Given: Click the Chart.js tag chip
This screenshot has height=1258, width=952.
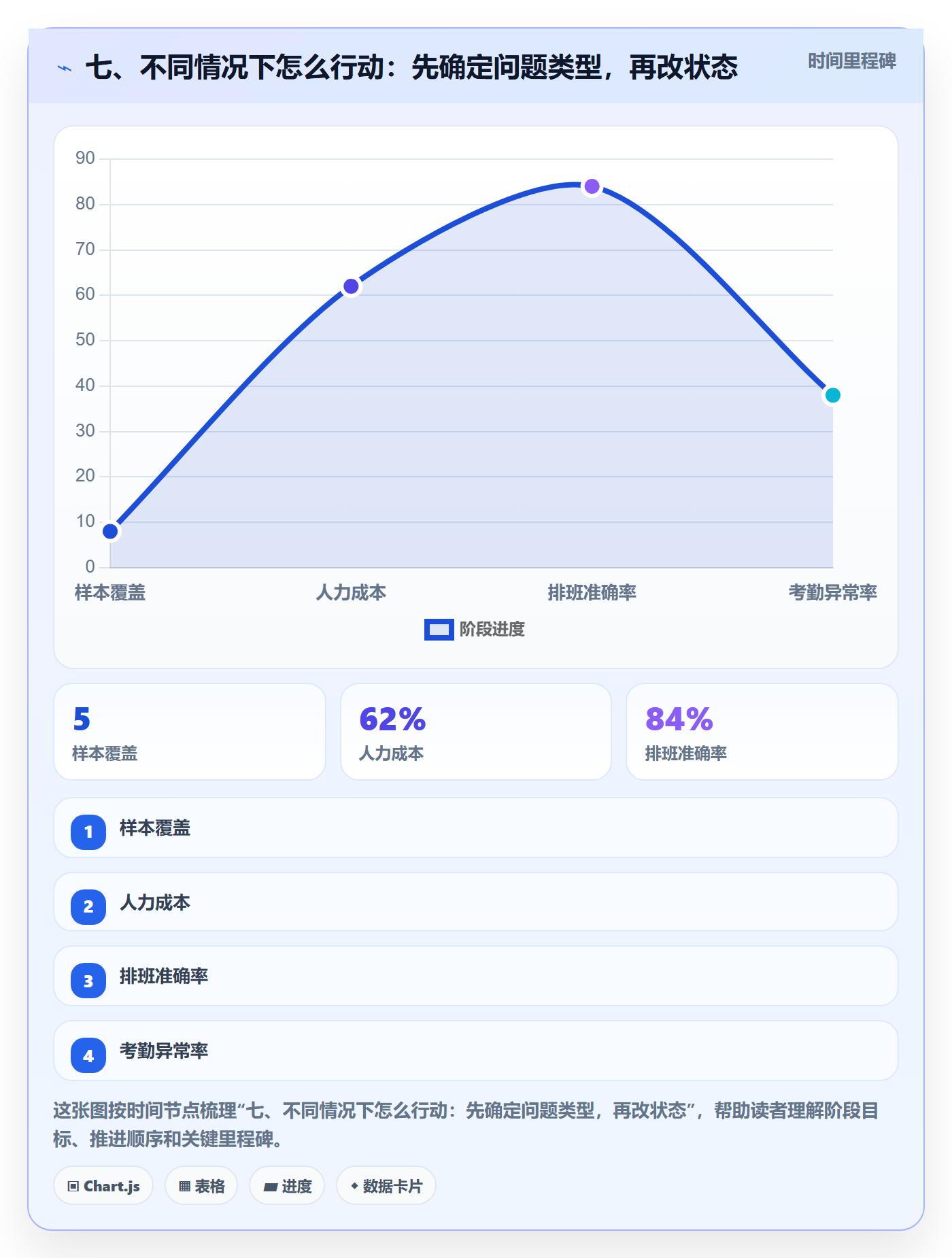Looking at the screenshot, I should point(103,1186).
